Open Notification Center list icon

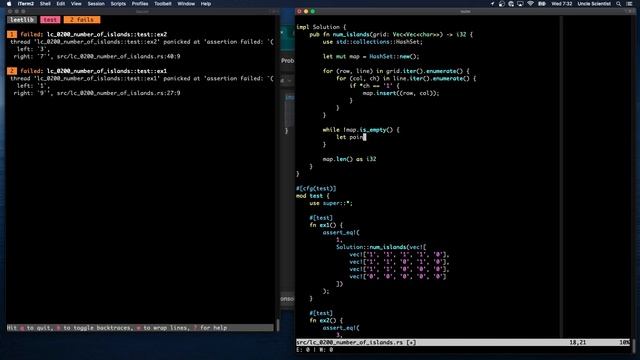pos(629,4)
